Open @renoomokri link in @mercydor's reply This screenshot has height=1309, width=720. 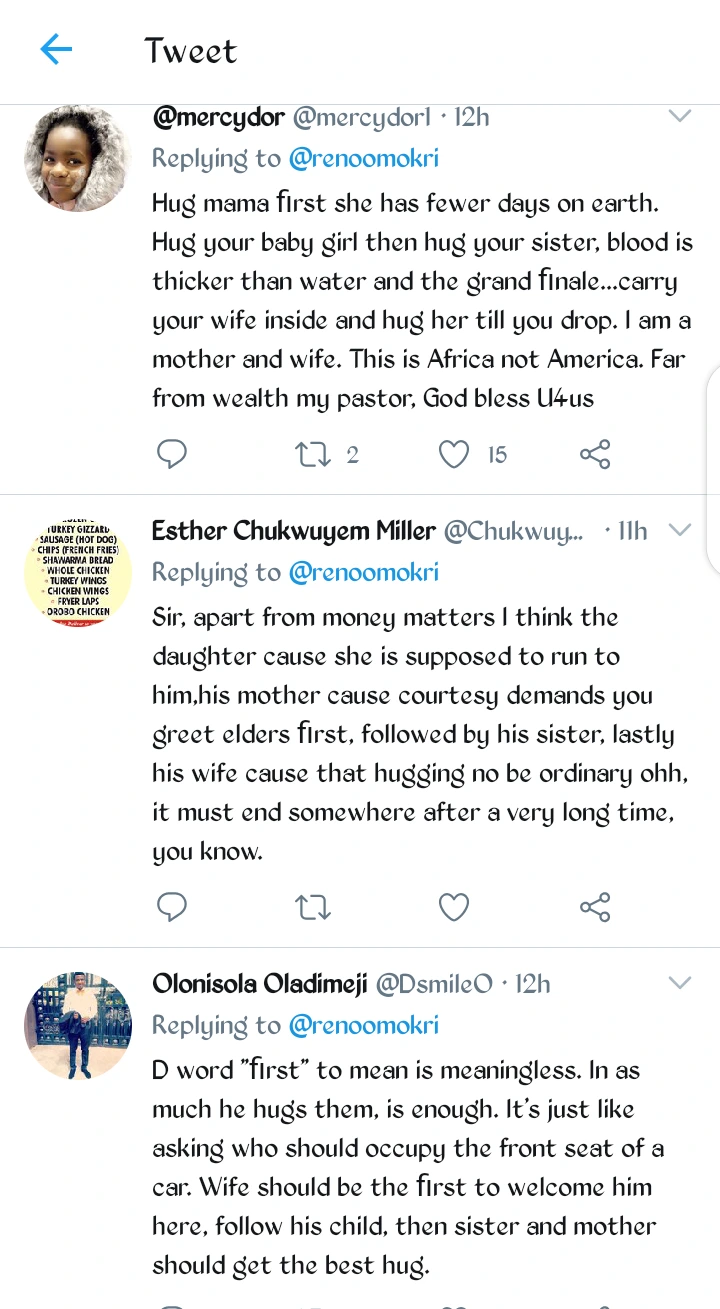coord(363,158)
